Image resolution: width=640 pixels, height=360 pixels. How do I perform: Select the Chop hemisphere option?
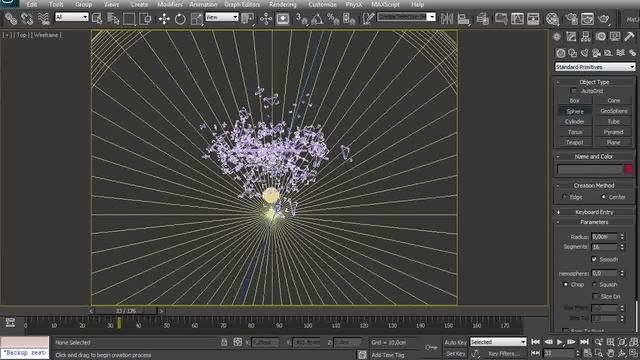[x=565, y=284]
